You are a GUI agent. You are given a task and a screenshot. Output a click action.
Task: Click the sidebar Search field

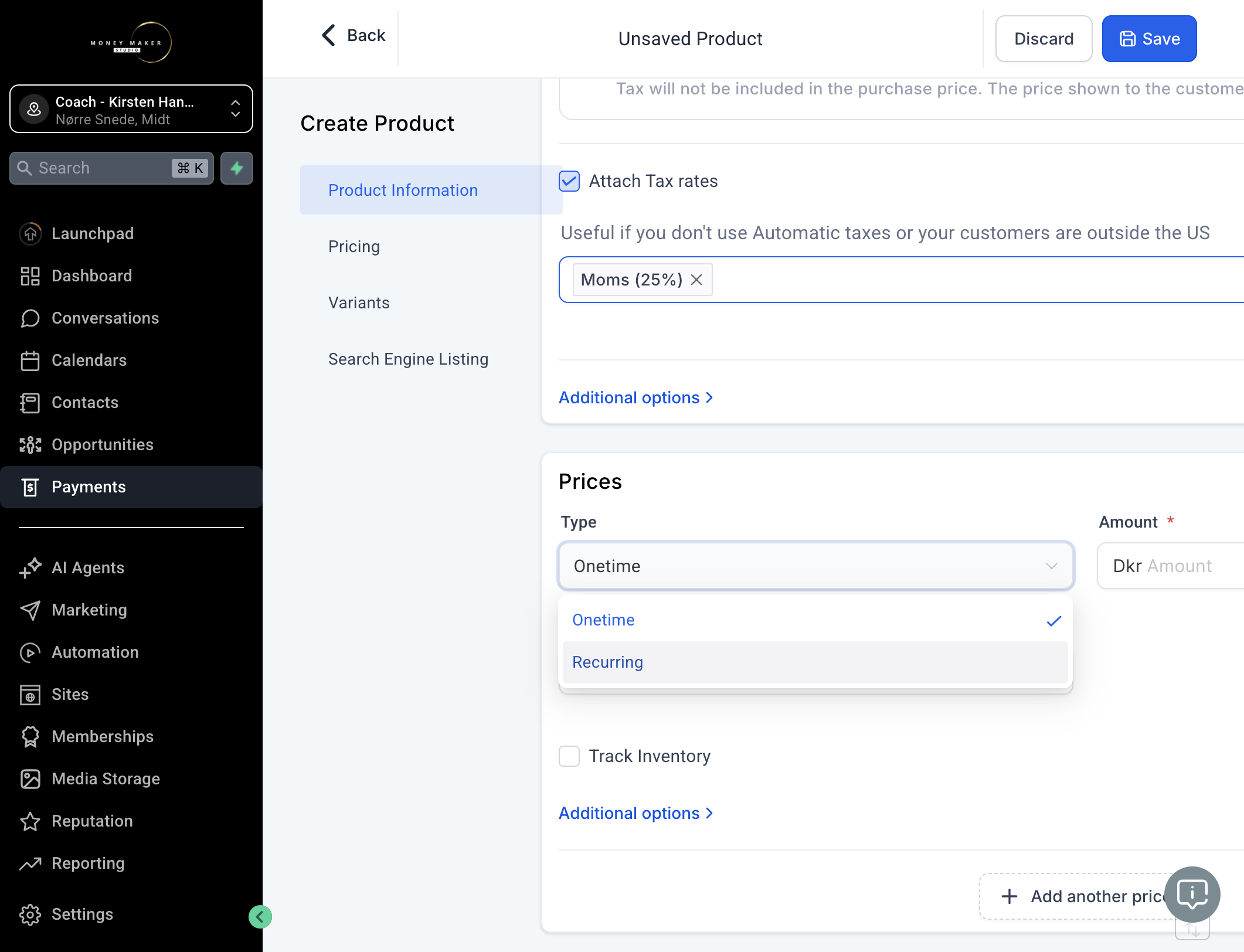[111, 168]
